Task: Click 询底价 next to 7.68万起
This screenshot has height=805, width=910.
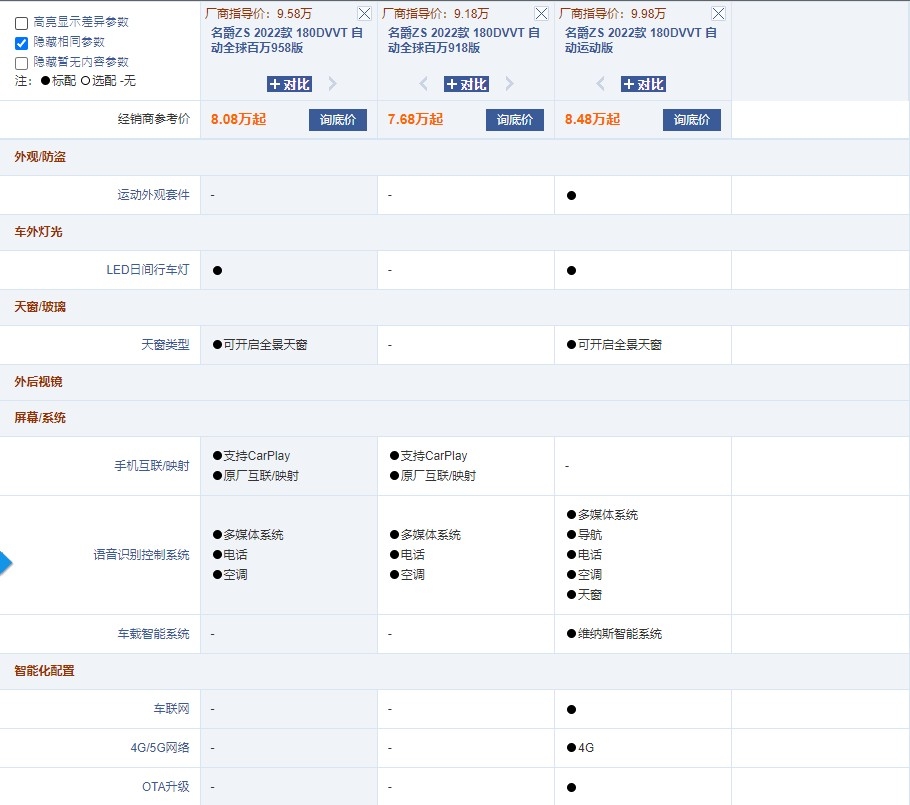Action: click(x=515, y=120)
